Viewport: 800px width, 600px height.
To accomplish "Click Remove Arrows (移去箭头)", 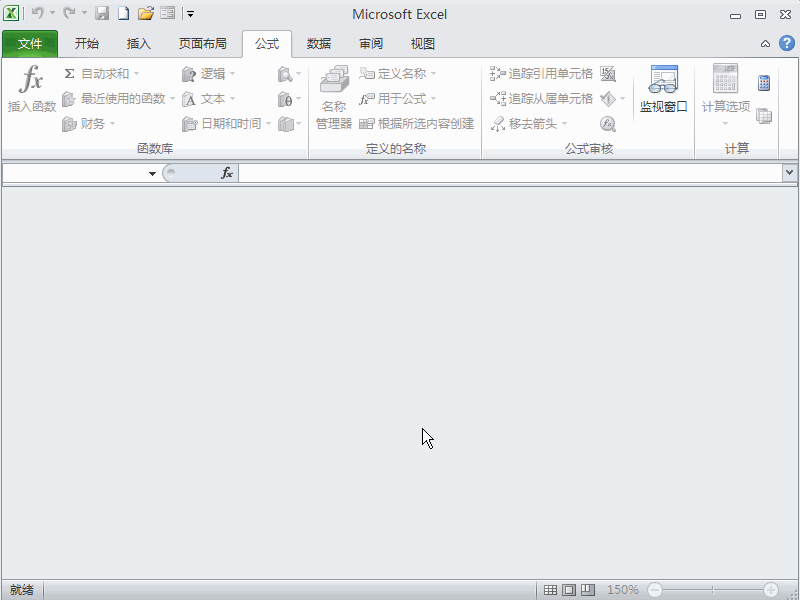I will 528,123.
